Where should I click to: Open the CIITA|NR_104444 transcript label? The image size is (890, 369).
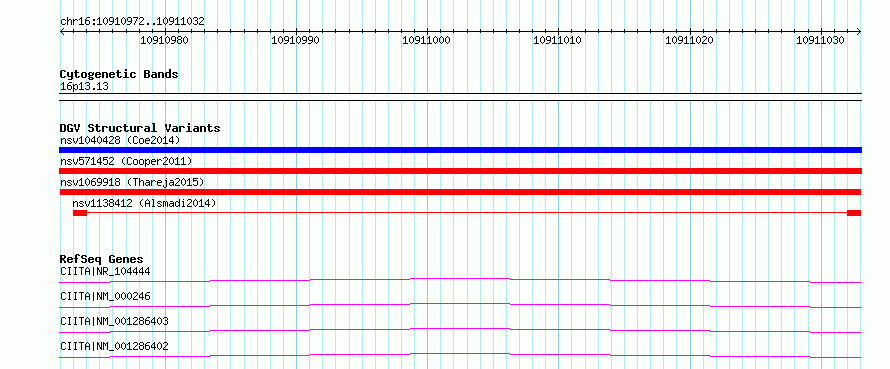[105, 271]
